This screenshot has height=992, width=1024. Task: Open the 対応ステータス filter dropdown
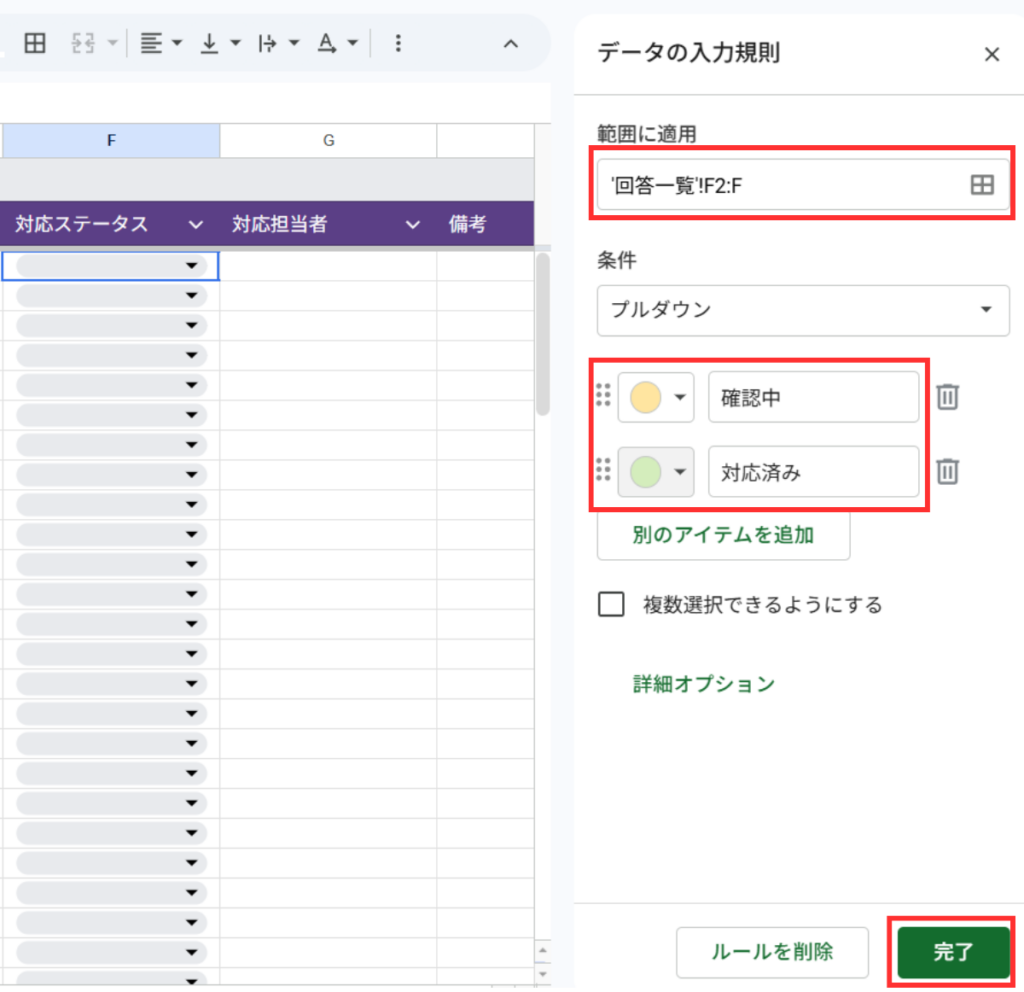[195, 225]
